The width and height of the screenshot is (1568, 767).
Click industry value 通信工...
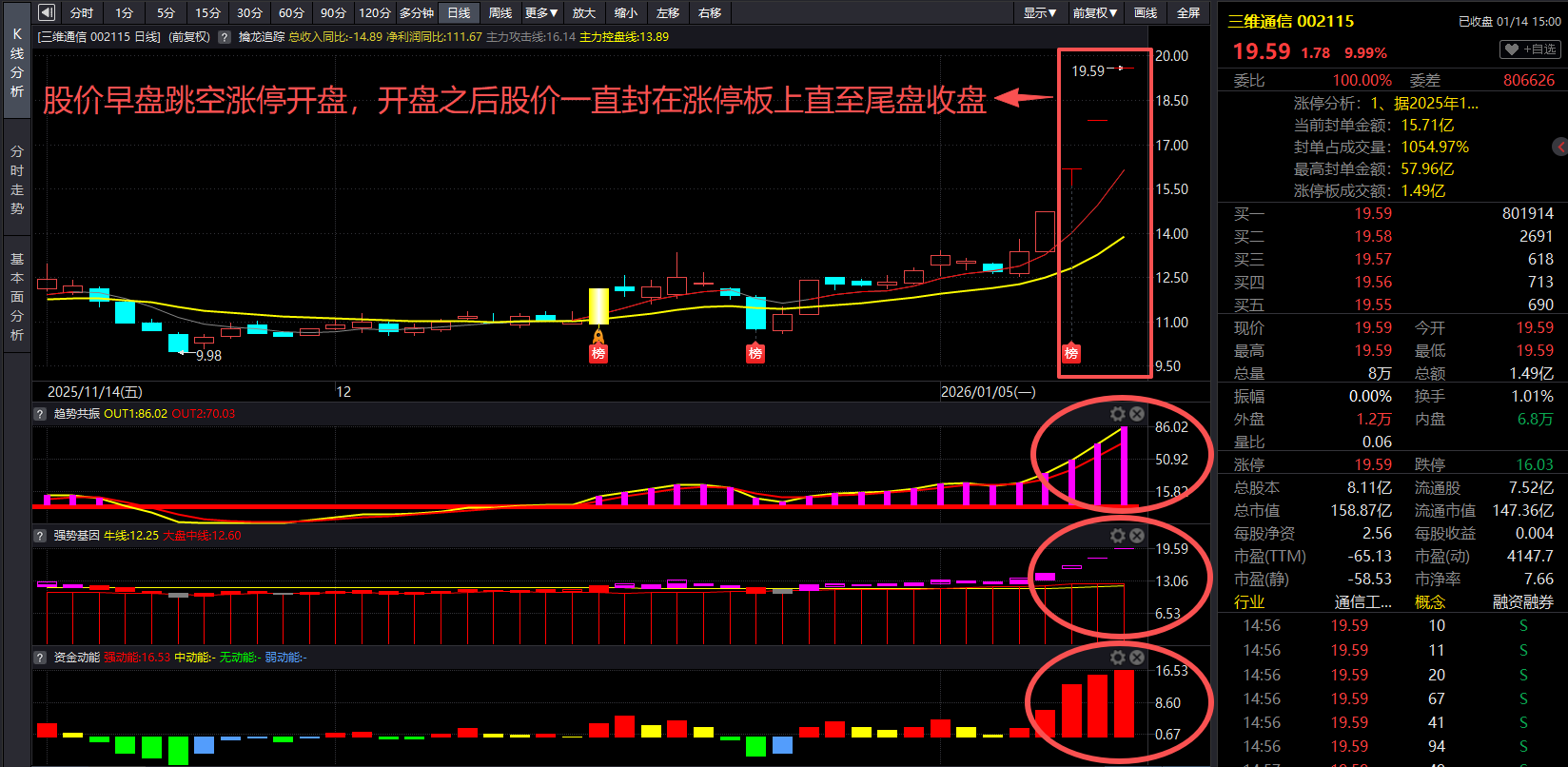1363,601
